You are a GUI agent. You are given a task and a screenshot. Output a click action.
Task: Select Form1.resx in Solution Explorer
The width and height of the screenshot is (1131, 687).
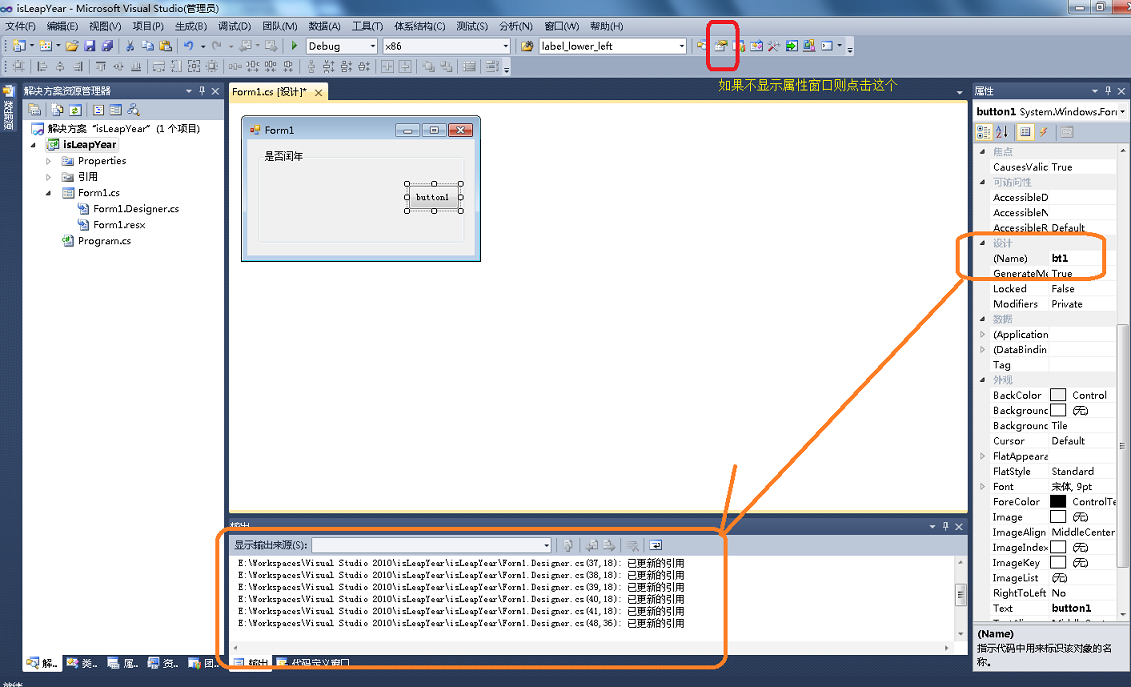click(119, 225)
